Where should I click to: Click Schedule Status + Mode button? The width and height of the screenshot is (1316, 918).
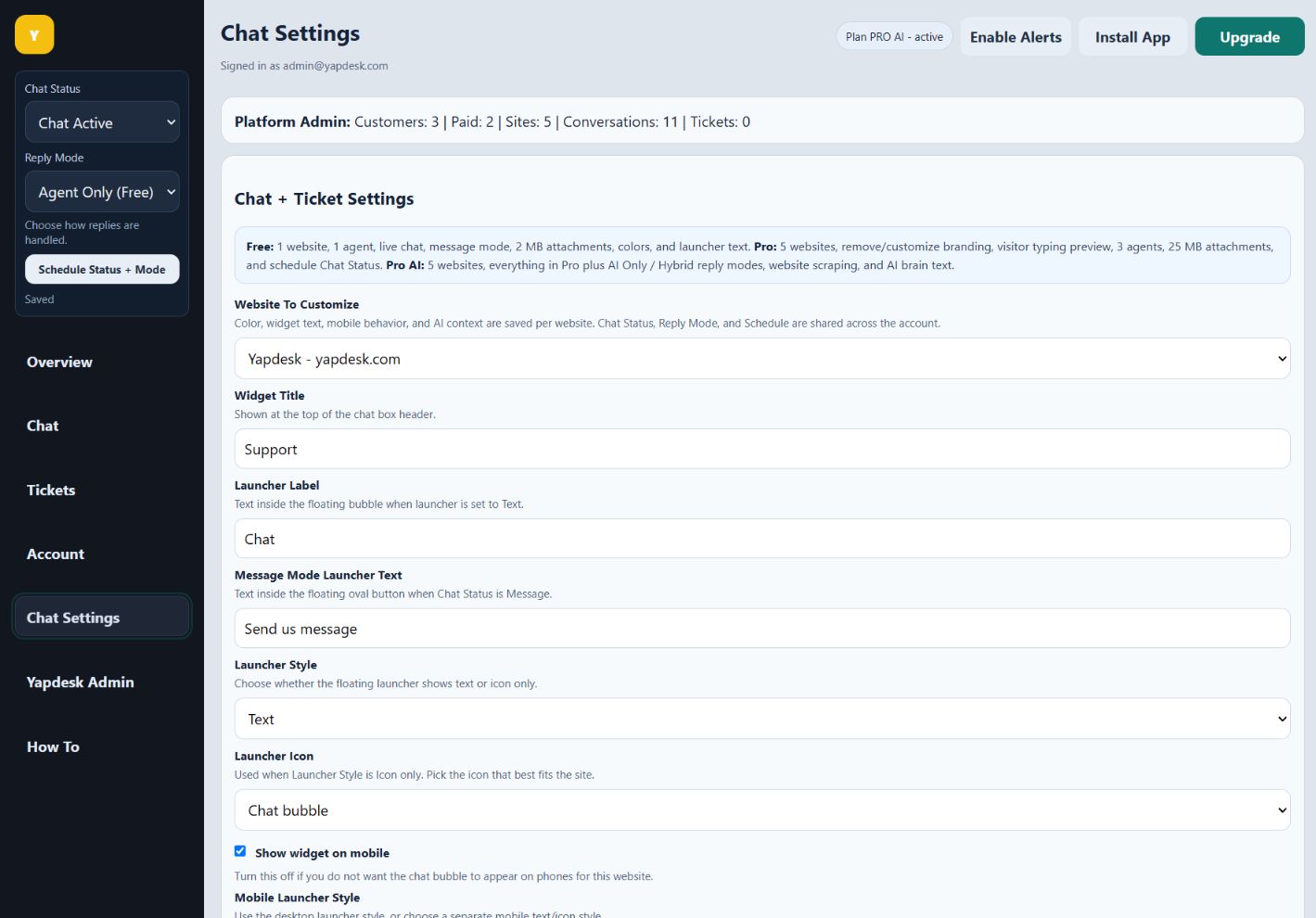coord(102,270)
